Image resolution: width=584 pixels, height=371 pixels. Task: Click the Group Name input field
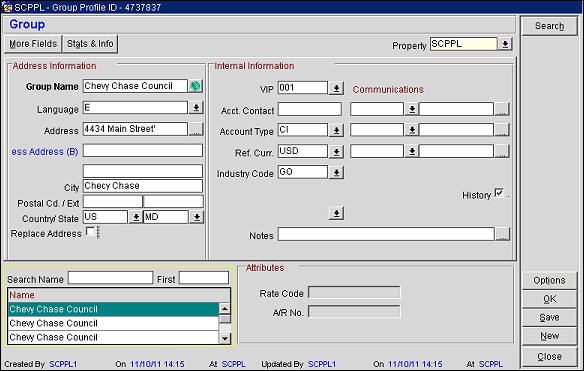[x=135, y=86]
